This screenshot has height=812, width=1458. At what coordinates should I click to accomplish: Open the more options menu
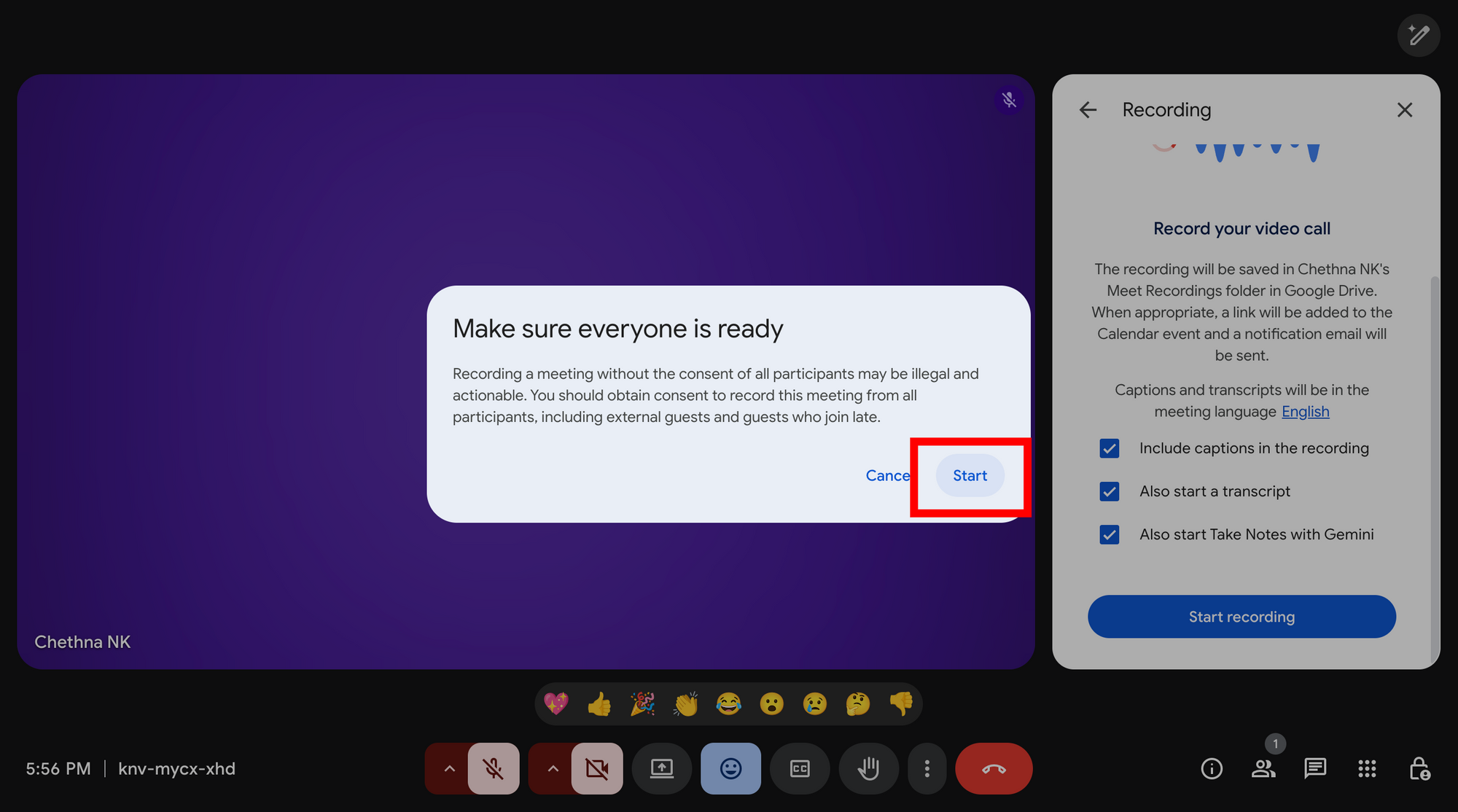(x=927, y=768)
